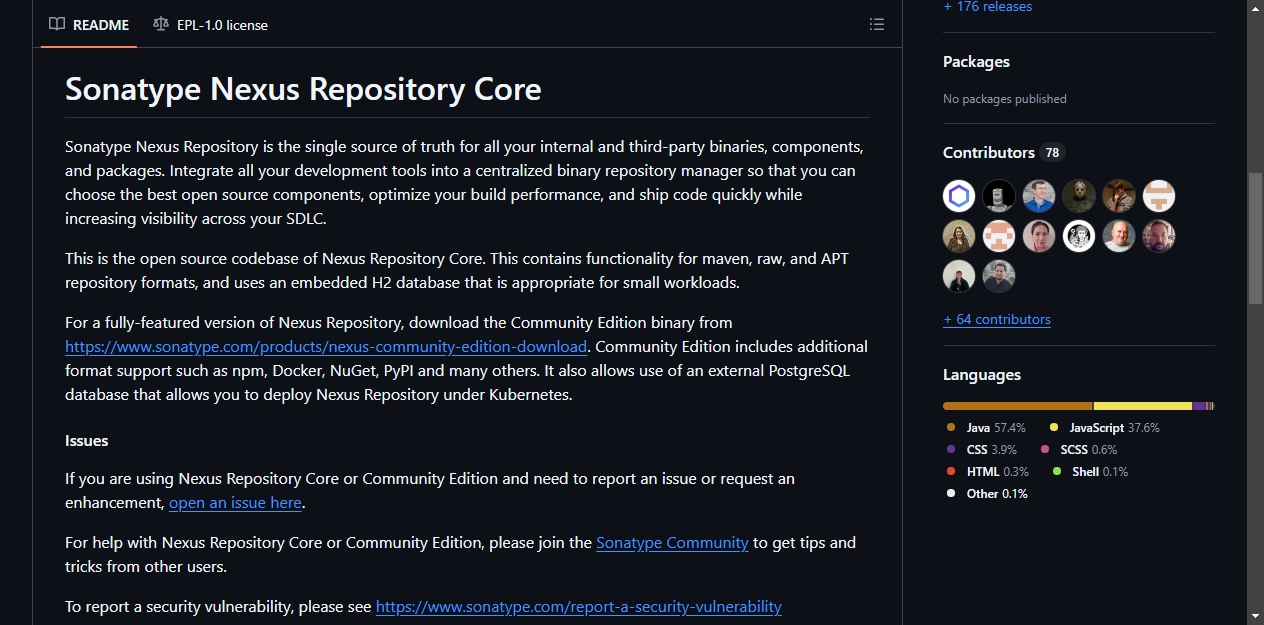1264x625 pixels.
Task: Click the 78 contributors count badge
Action: pyautogui.click(x=1052, y=153)
